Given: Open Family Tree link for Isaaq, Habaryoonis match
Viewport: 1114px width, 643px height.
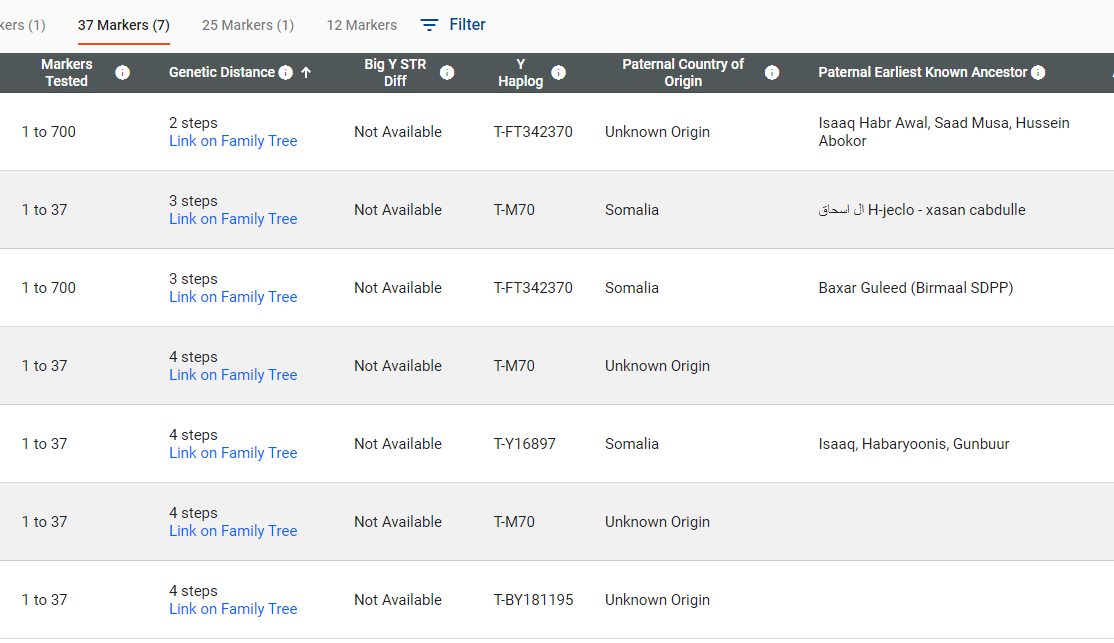Looking at the screenshot, I should 233,453.
